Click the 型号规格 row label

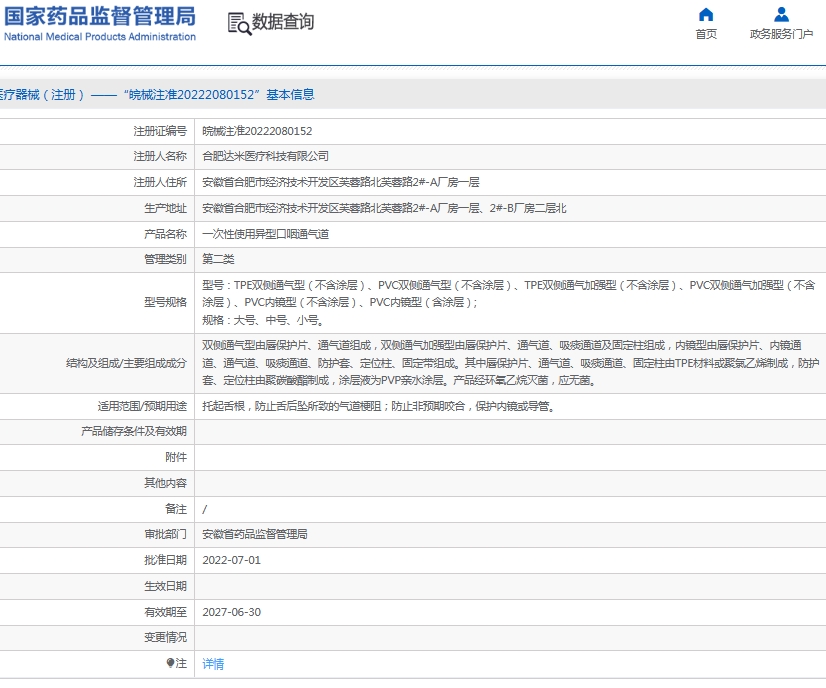pos(165,302)
